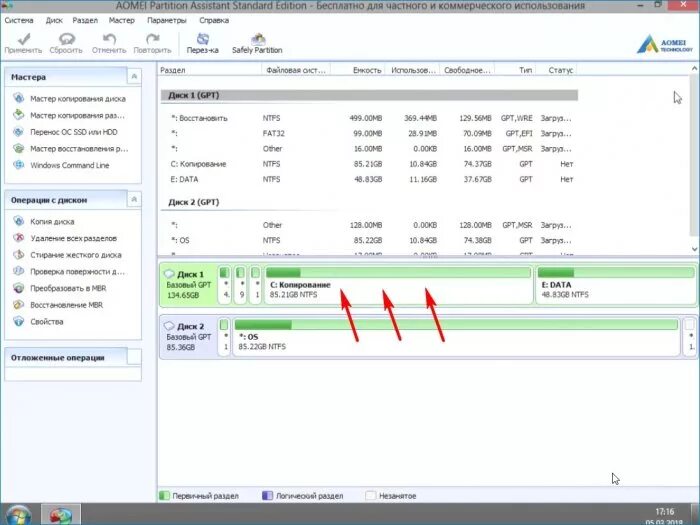Open the Система menu
Screen dimensions: 700x525
19,21
